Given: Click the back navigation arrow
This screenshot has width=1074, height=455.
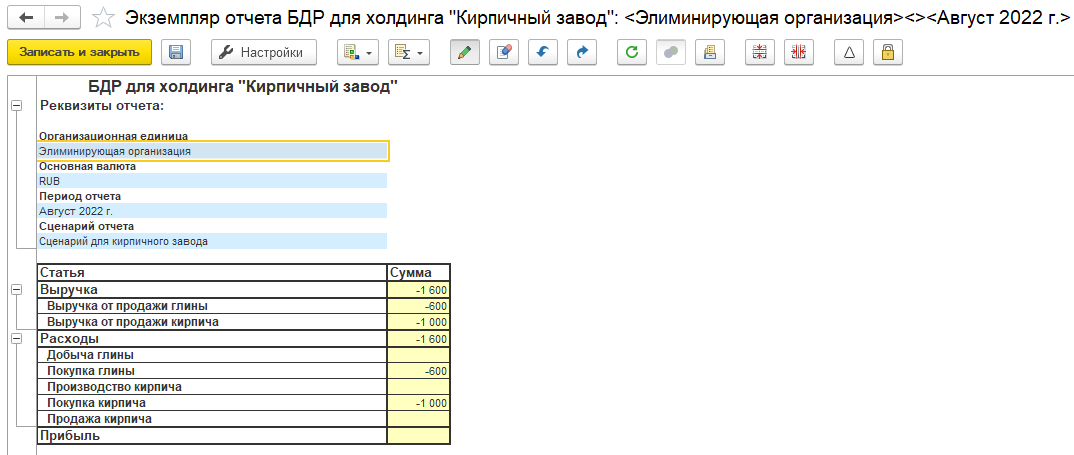Looking at the screenshot, I should click(x=26, y=17).
